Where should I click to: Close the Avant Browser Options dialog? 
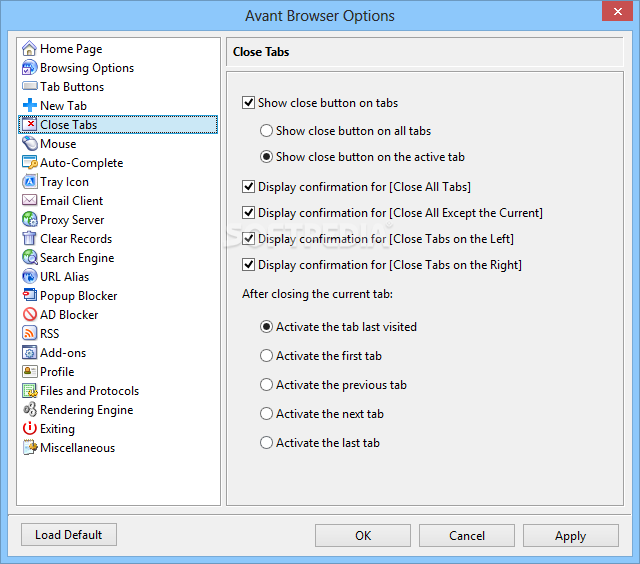pos(618,11)
